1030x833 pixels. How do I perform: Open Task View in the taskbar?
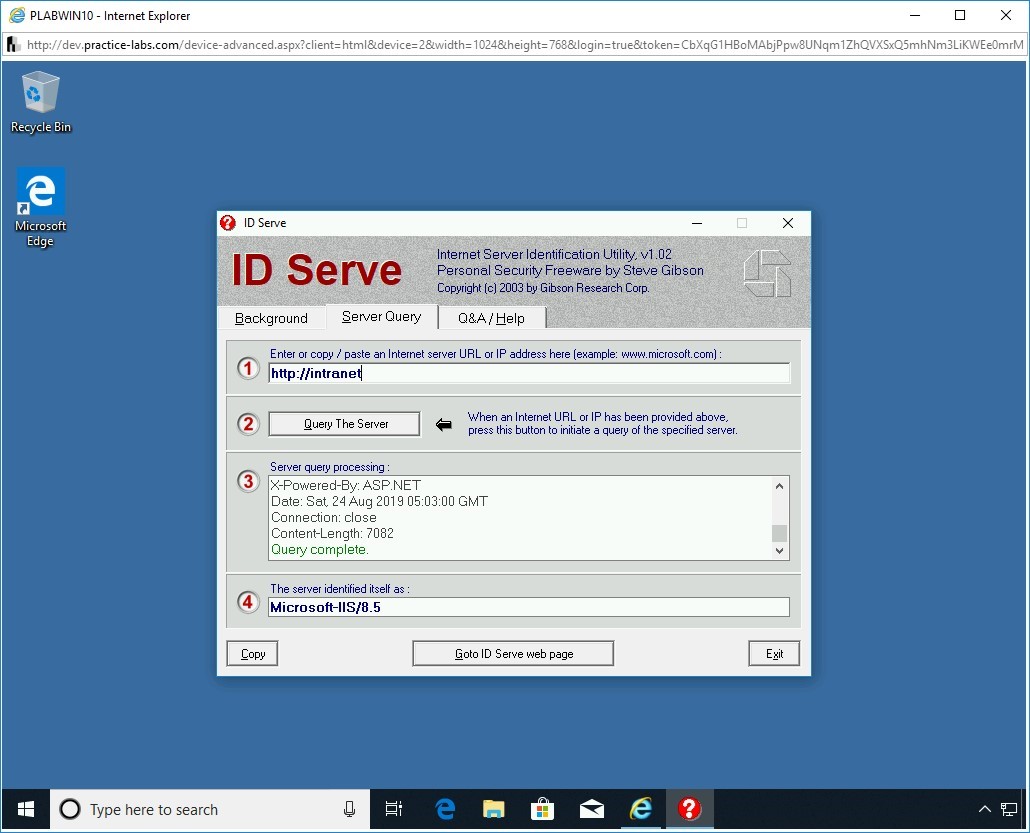[x=394, y=809]
